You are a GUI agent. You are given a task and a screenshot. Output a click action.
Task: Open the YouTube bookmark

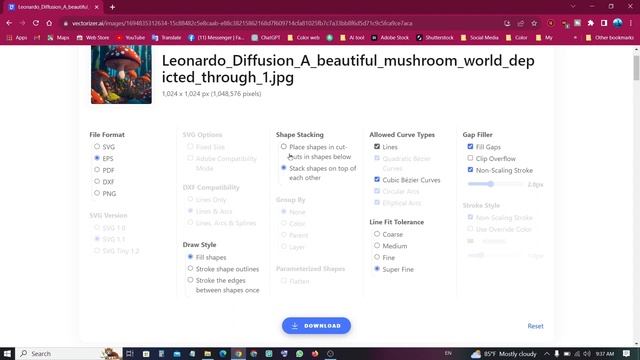click(x=131, y=38)
